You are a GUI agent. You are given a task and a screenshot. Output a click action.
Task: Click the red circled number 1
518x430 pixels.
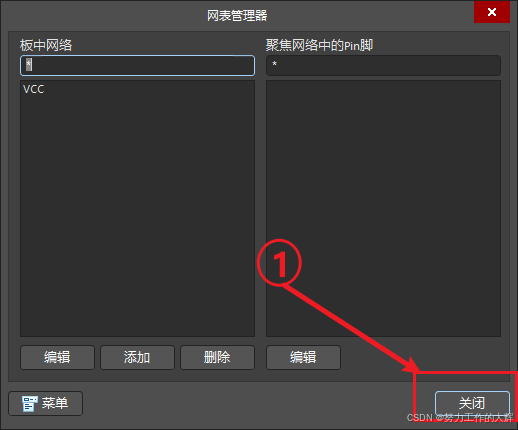point(279,263)
